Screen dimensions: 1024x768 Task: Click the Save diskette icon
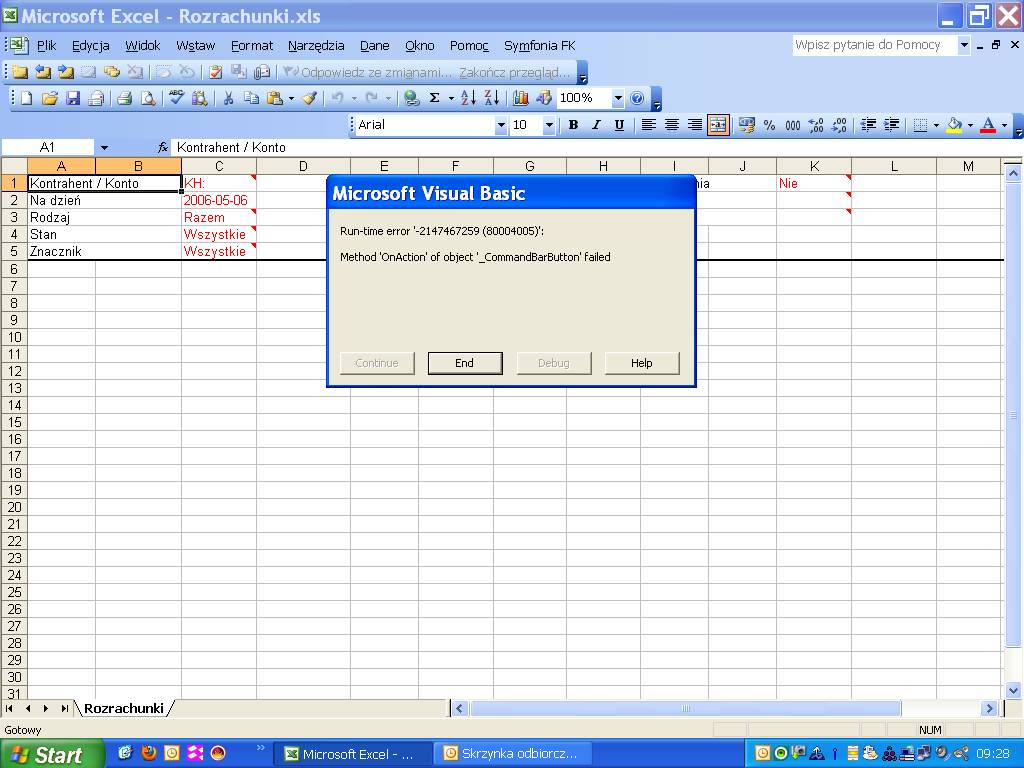click(73, 99)
